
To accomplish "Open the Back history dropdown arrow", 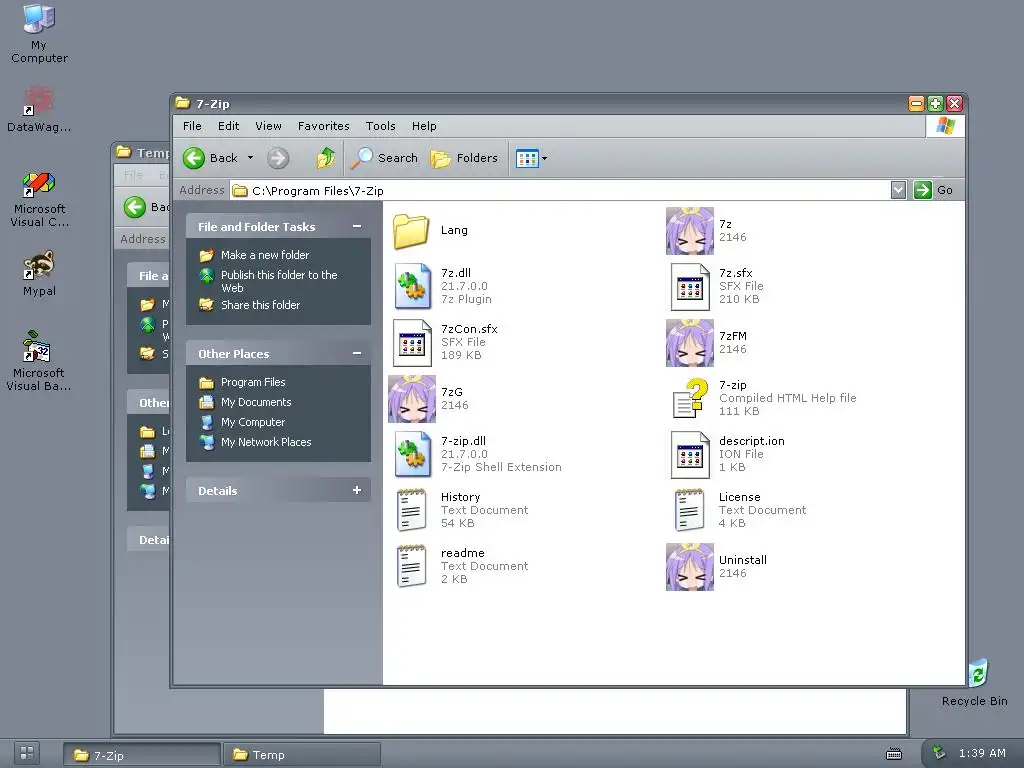I will (x=250, y=158).
